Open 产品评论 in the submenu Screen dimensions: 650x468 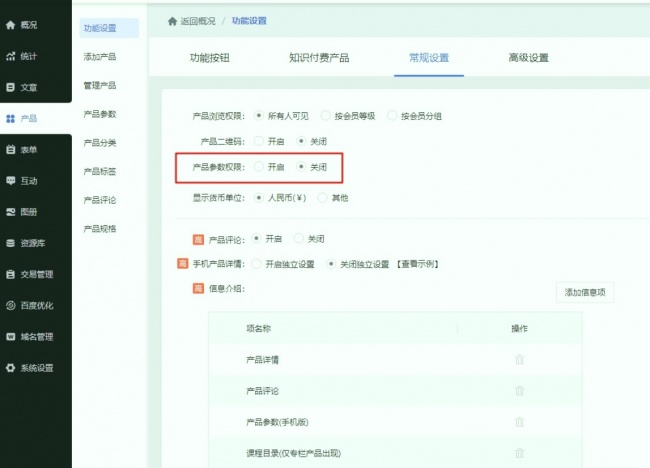pos(100,200)
